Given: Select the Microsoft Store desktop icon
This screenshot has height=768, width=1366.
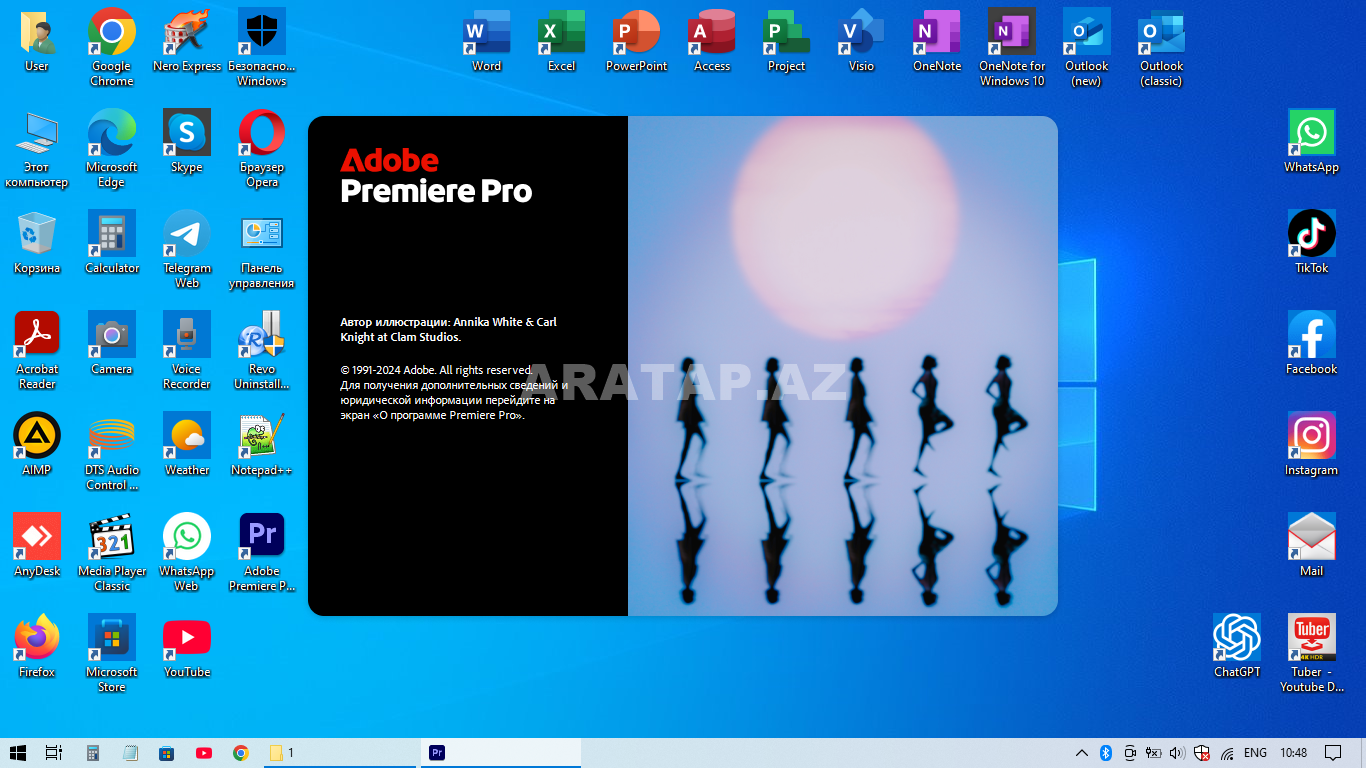Looking at the screenshot, I should pos(112,653).
